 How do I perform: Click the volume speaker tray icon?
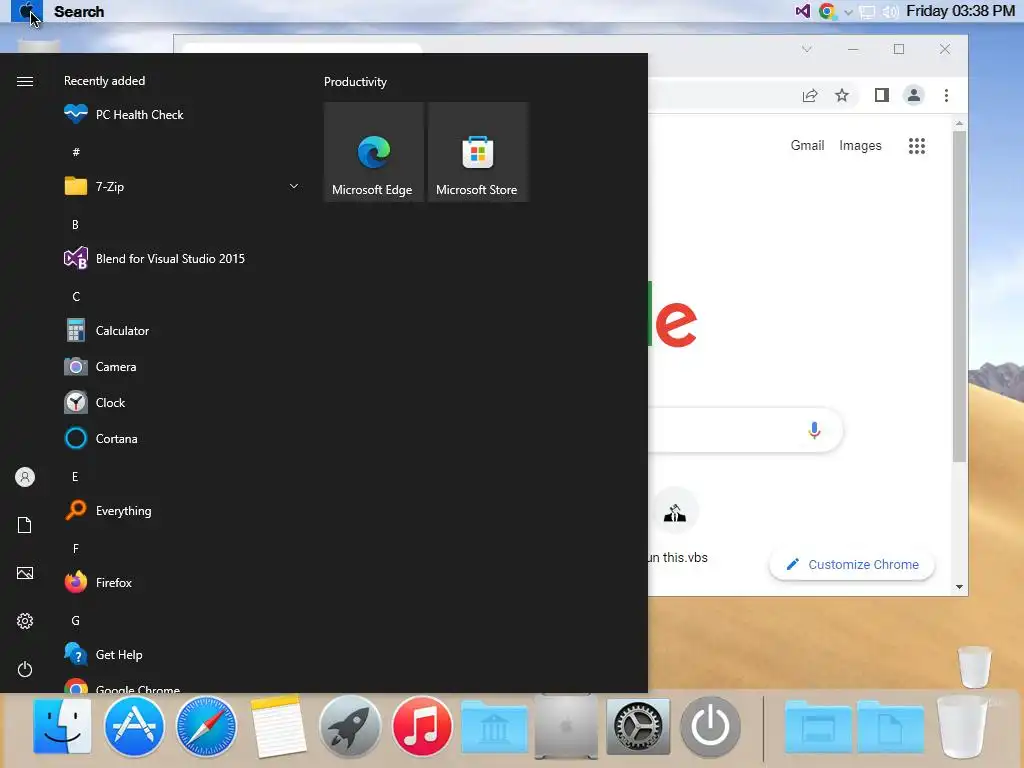[890, 12]
